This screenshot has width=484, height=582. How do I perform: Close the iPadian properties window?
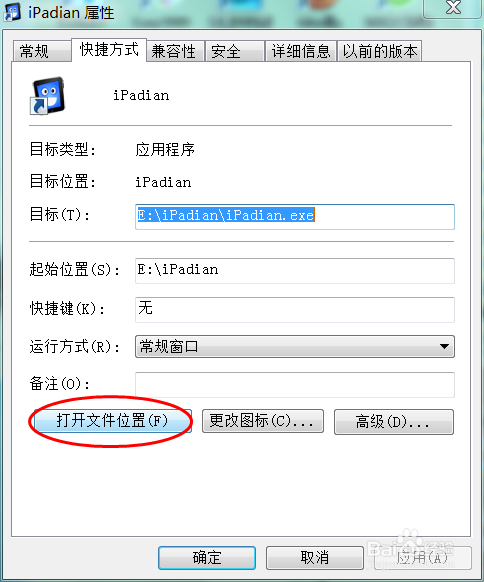point(453,7)
